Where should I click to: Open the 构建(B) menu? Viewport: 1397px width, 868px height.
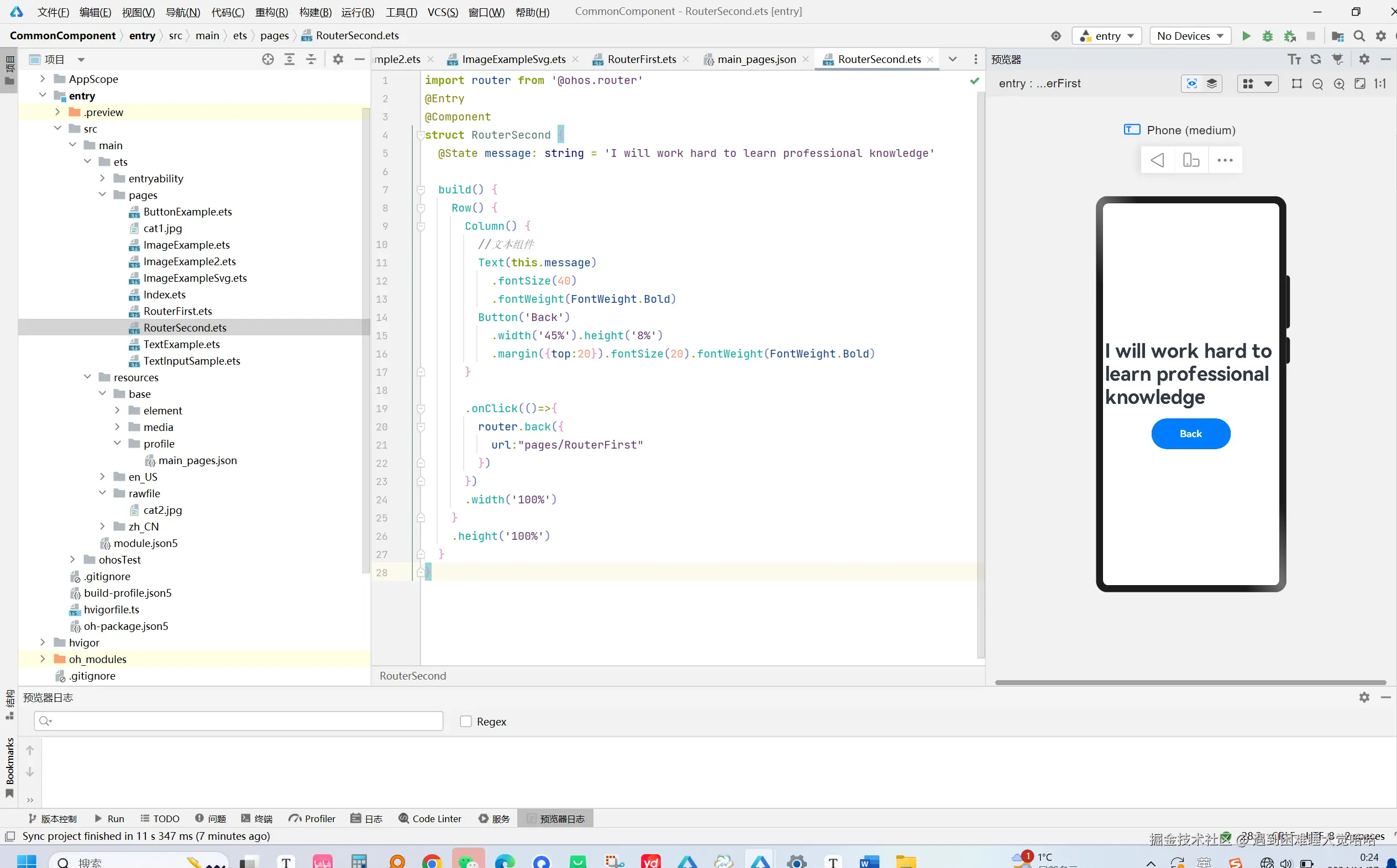315,12
